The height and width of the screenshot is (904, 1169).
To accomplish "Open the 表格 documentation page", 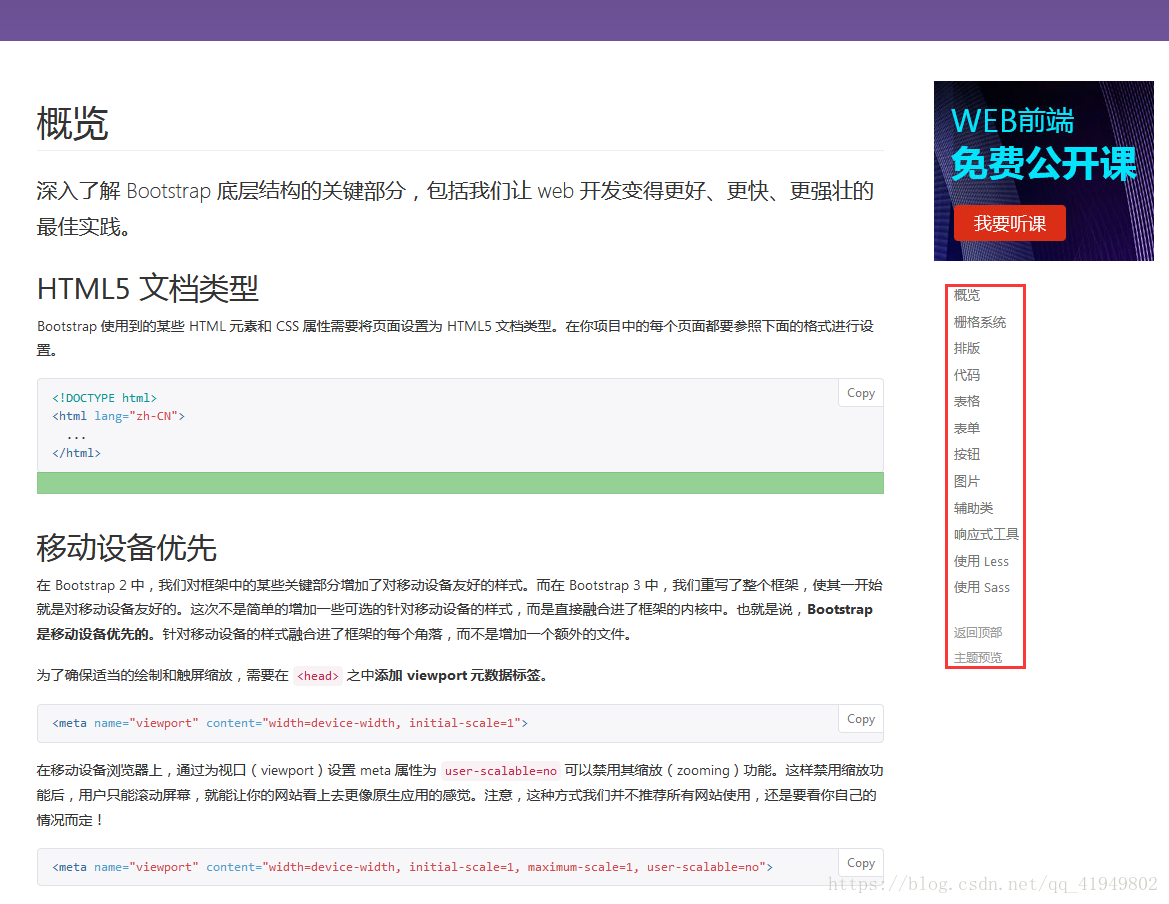I will [x=966, y=400].
